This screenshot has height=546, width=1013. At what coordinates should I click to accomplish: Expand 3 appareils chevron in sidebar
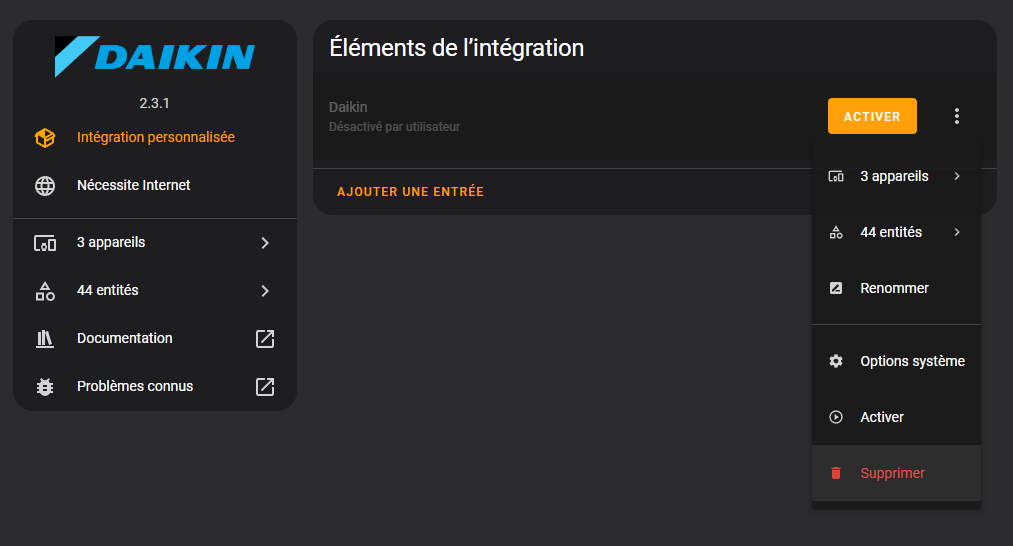tap(265, 243)
